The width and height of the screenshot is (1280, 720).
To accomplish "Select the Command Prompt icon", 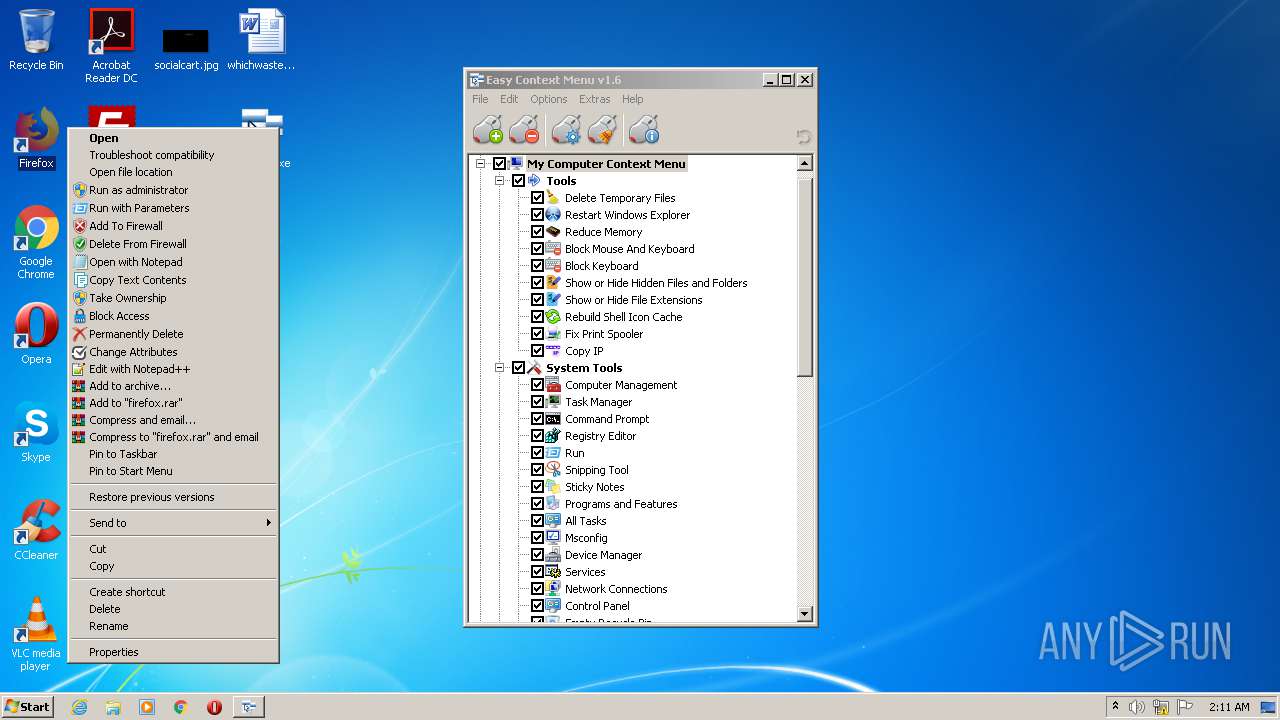I will click(x=553, y=419).
